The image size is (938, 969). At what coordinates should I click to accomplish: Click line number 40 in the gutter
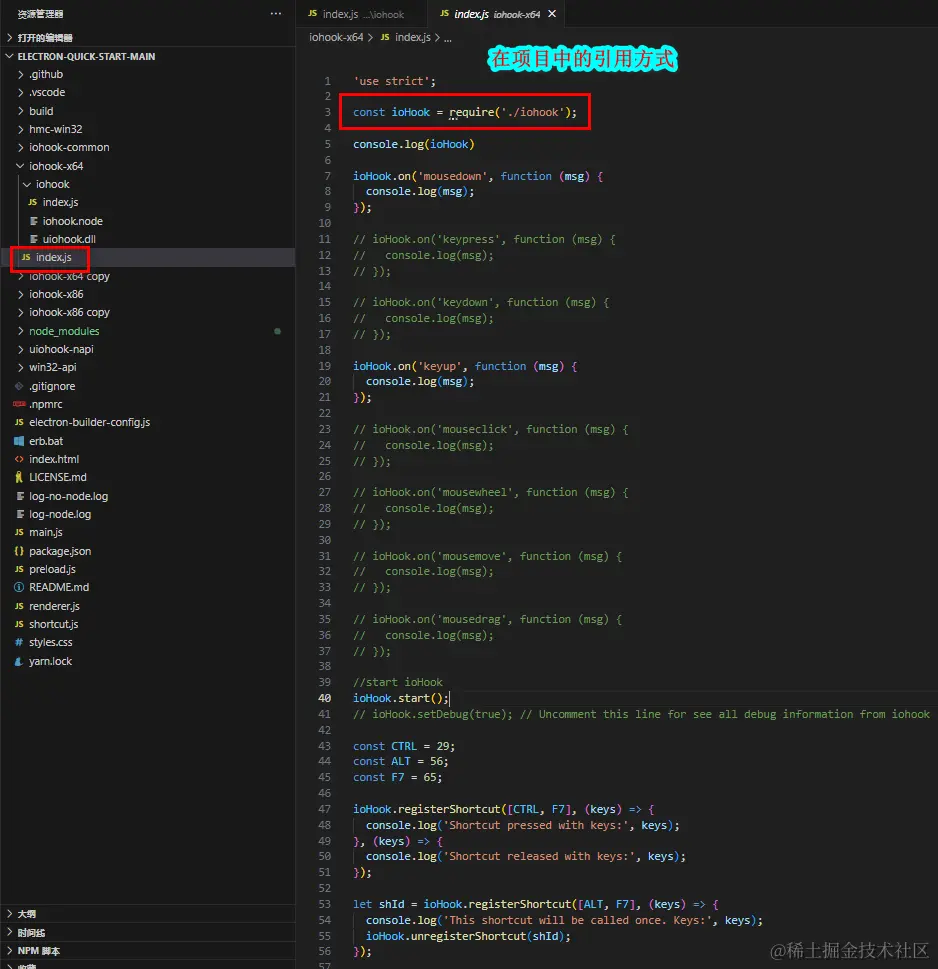[324, 698]
